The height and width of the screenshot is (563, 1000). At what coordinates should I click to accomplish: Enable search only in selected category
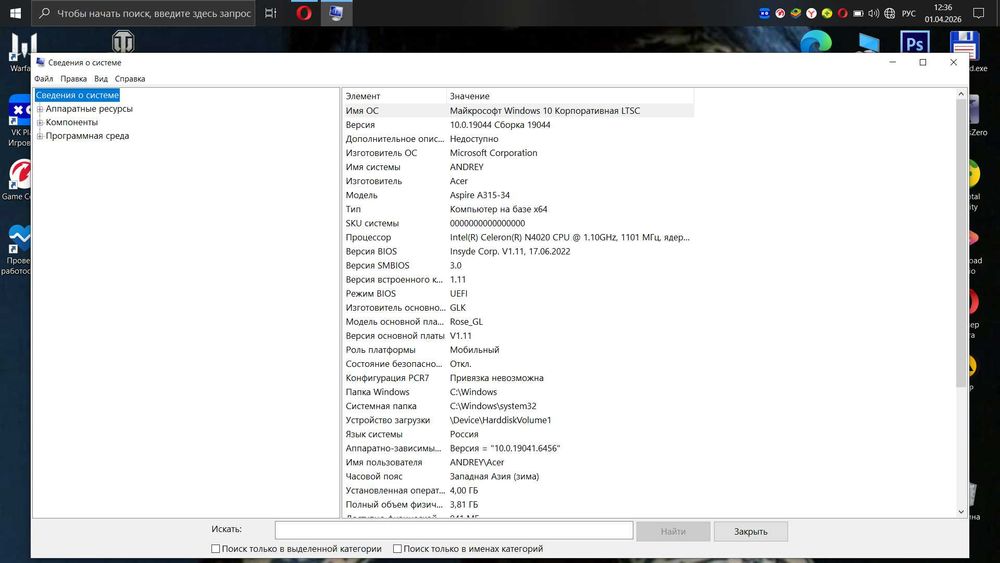216,548
